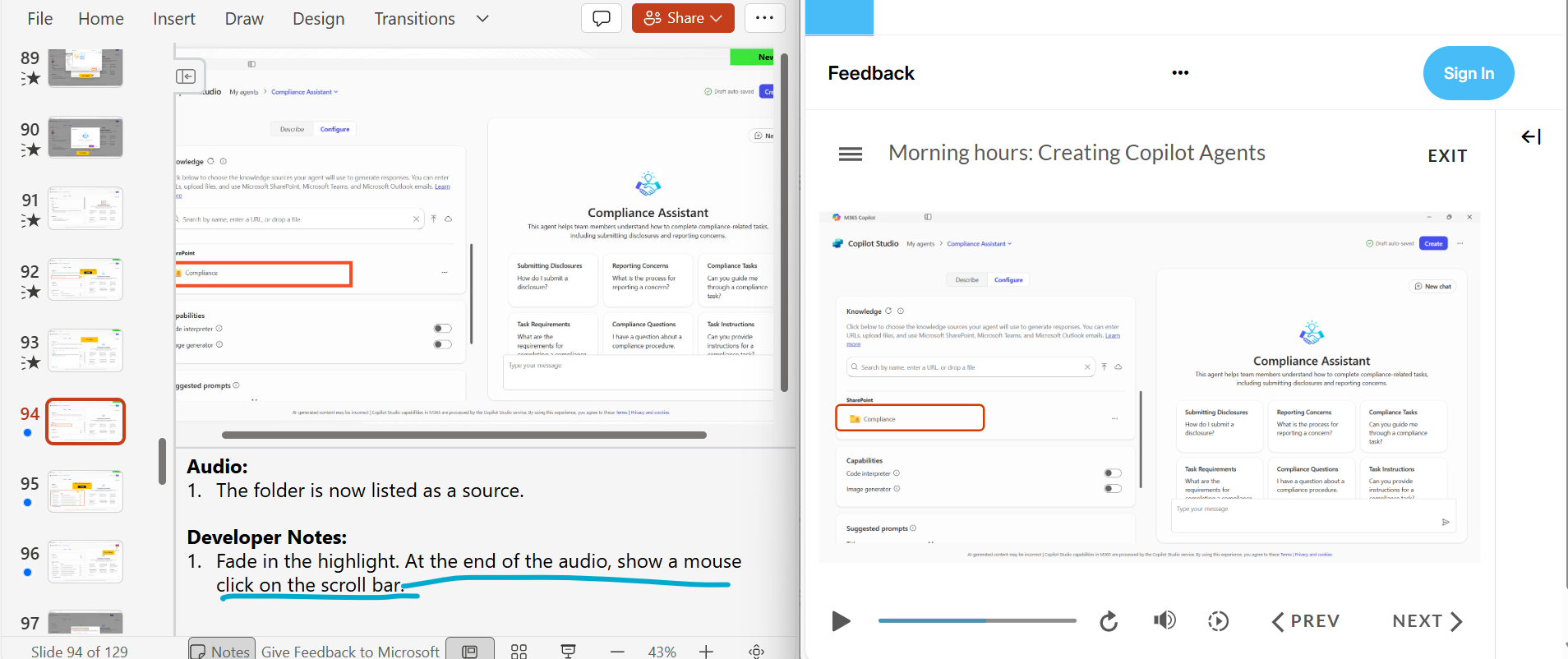Open the playback speed icon in the player
The width and height of the screenshot is (1568, 659).
(1219, 620)
